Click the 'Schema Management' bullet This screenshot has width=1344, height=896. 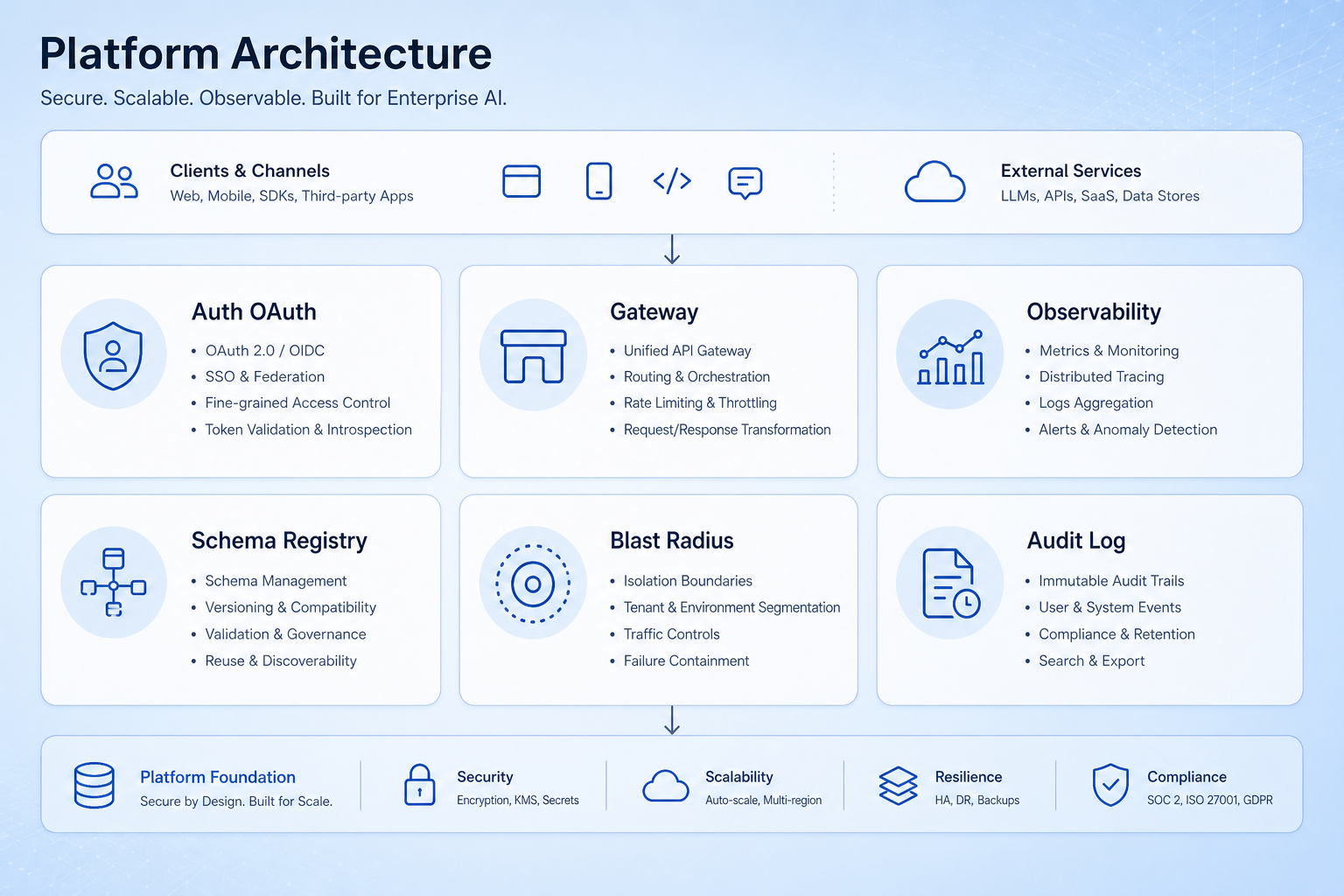click(x=276, y=581)
